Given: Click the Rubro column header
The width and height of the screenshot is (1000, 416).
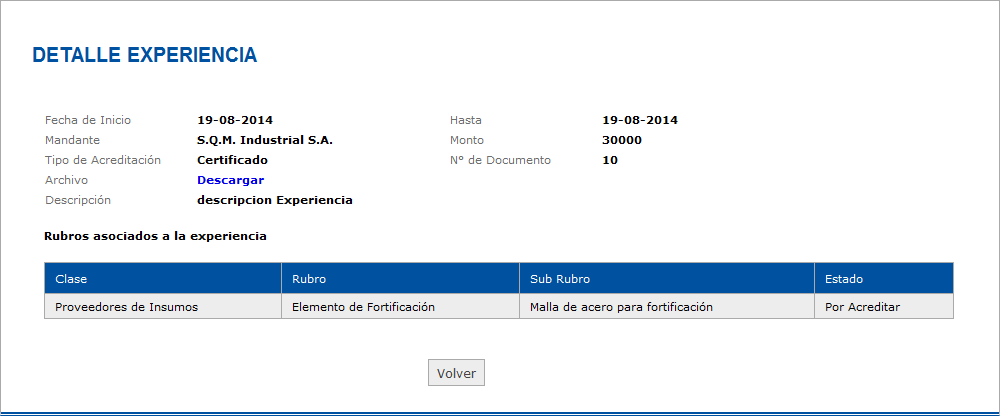Looking at the screenshot, I should [x=401, y=279].
